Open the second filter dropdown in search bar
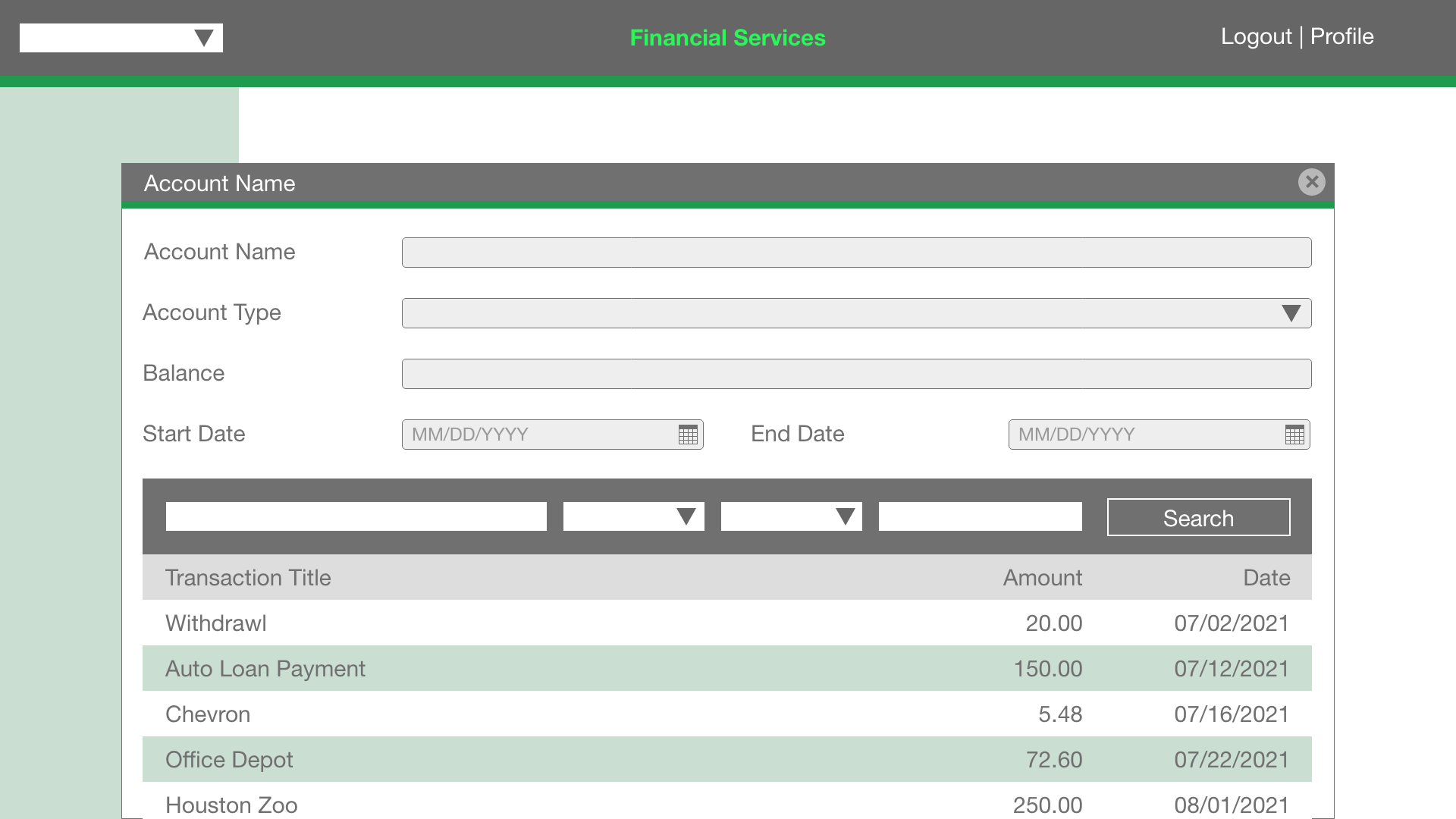Viewport: 1456px width, 819px height. click(845, 516)
